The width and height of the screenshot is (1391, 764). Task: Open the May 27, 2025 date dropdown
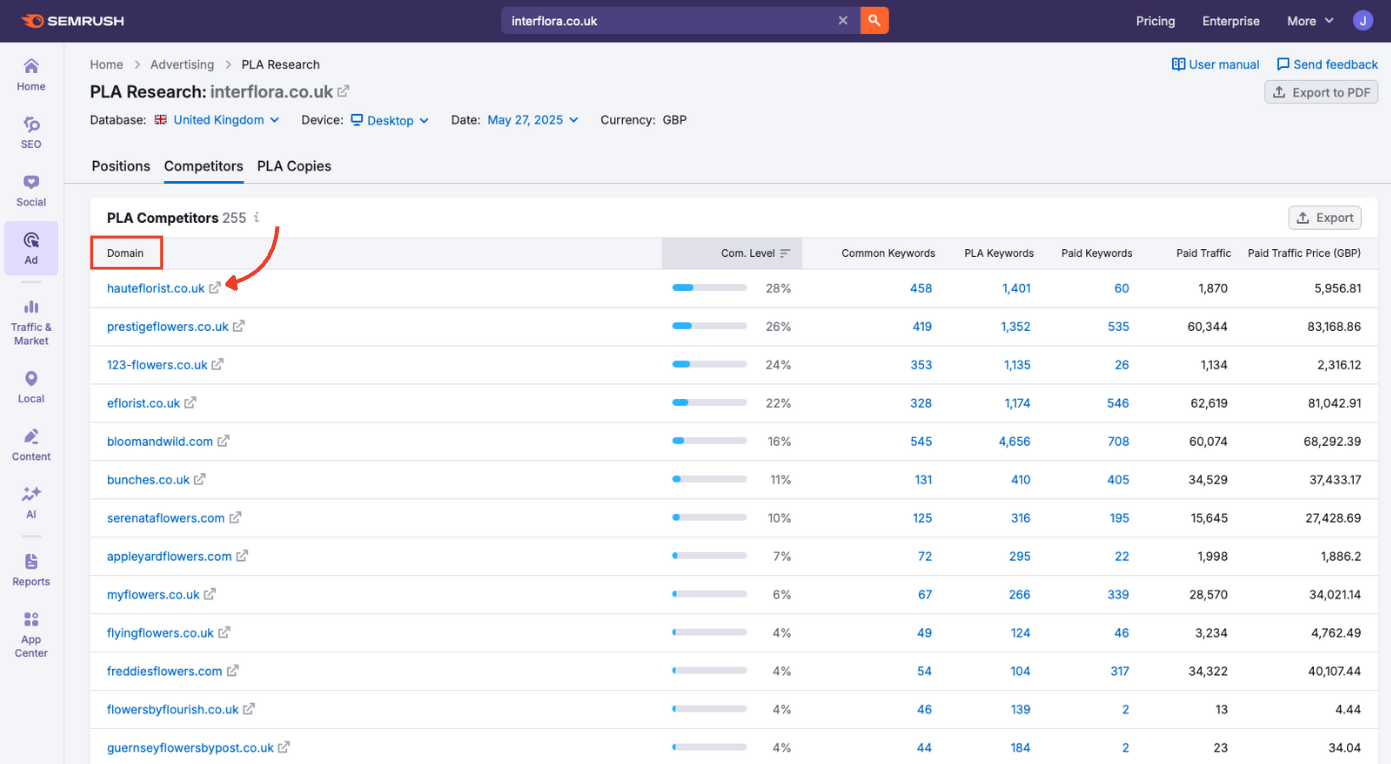pyautogui.click(x=532, y=120)
